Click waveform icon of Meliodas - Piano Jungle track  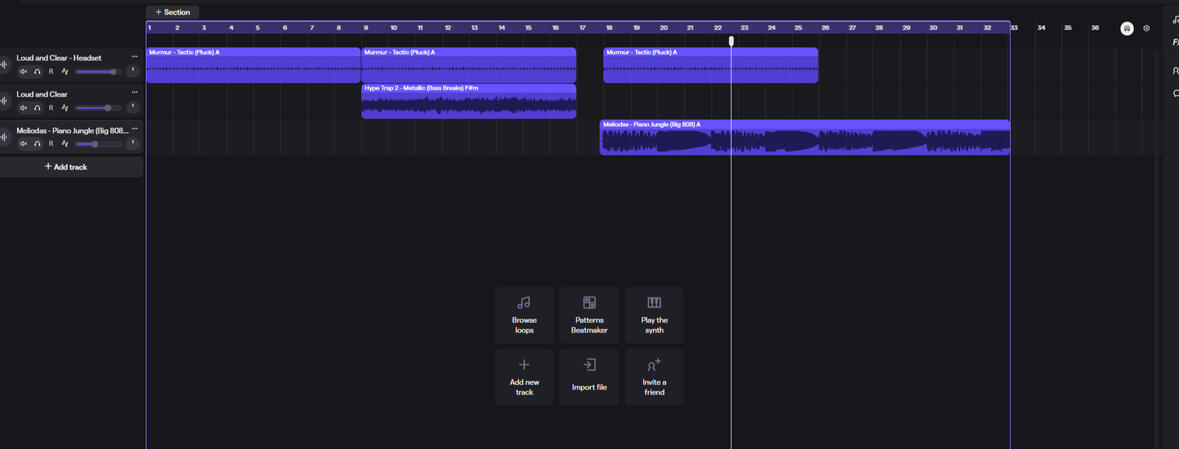[x=5, y=137]
